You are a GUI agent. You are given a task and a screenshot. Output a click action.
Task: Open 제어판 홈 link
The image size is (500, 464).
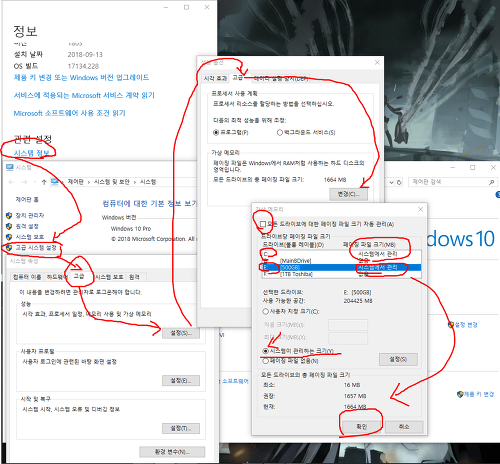point(27,199)
